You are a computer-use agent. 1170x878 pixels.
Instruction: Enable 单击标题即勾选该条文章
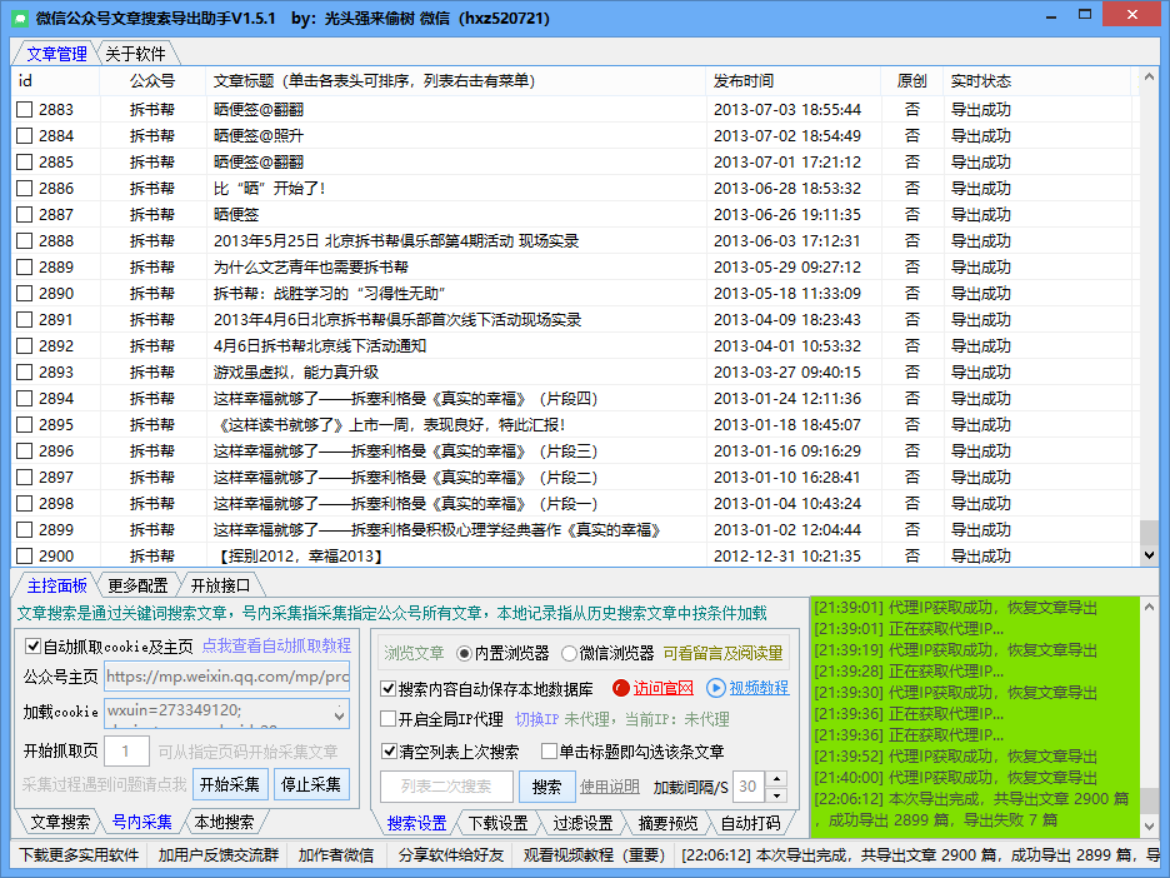[549, 751]
